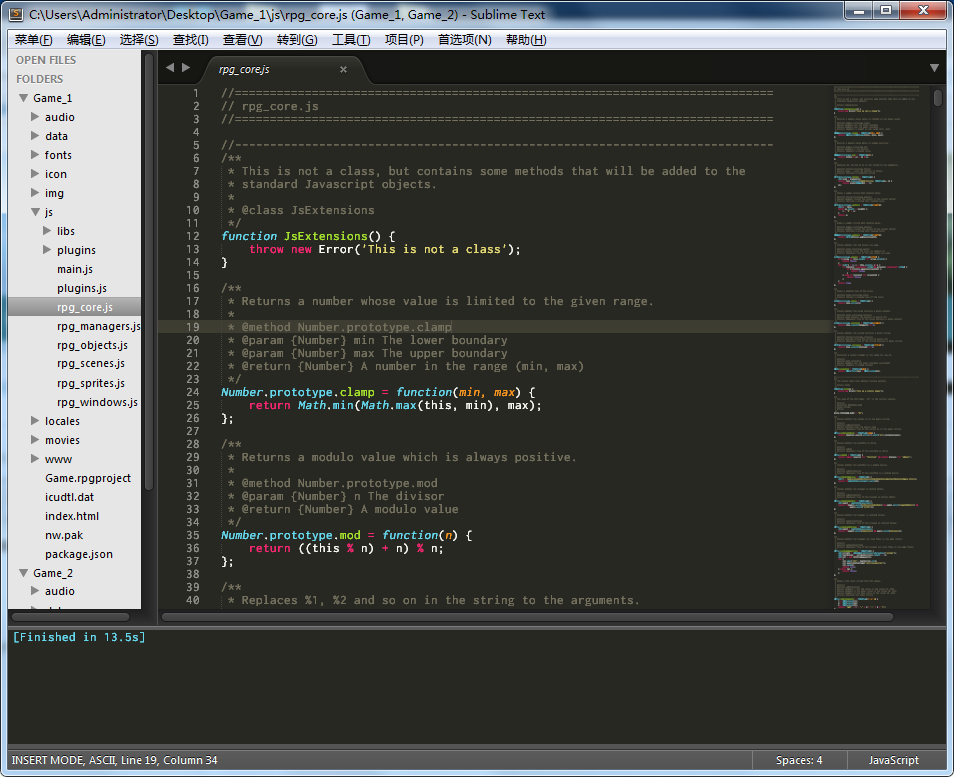Close the rpg_core.js tab
Screen dimensions: 954x777
[343, 69]
